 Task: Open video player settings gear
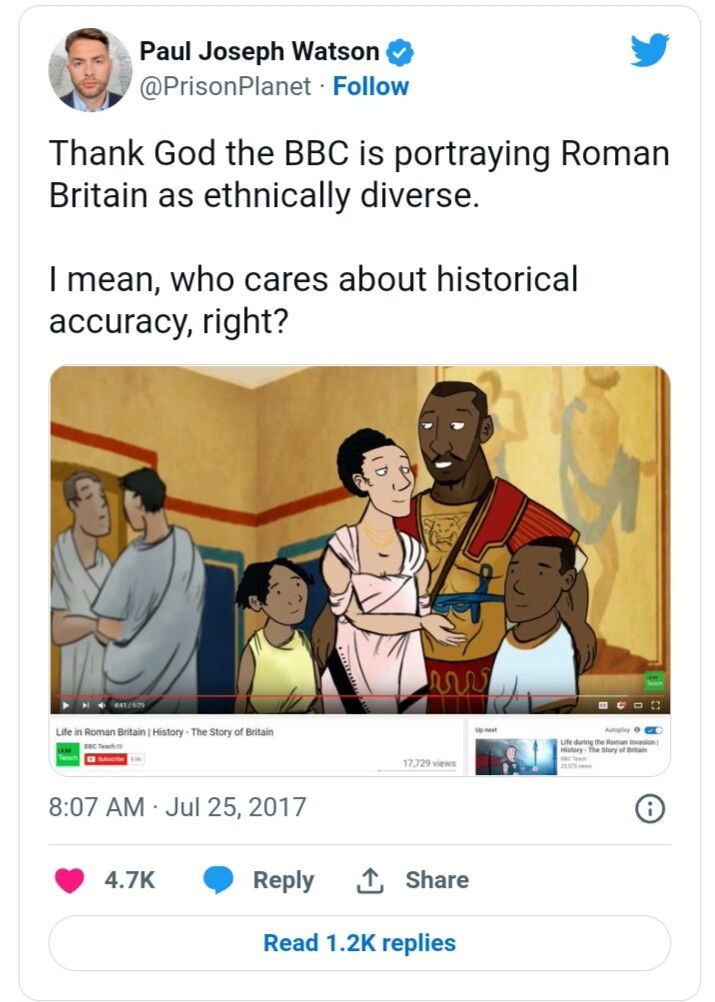[x=620, y=705]
